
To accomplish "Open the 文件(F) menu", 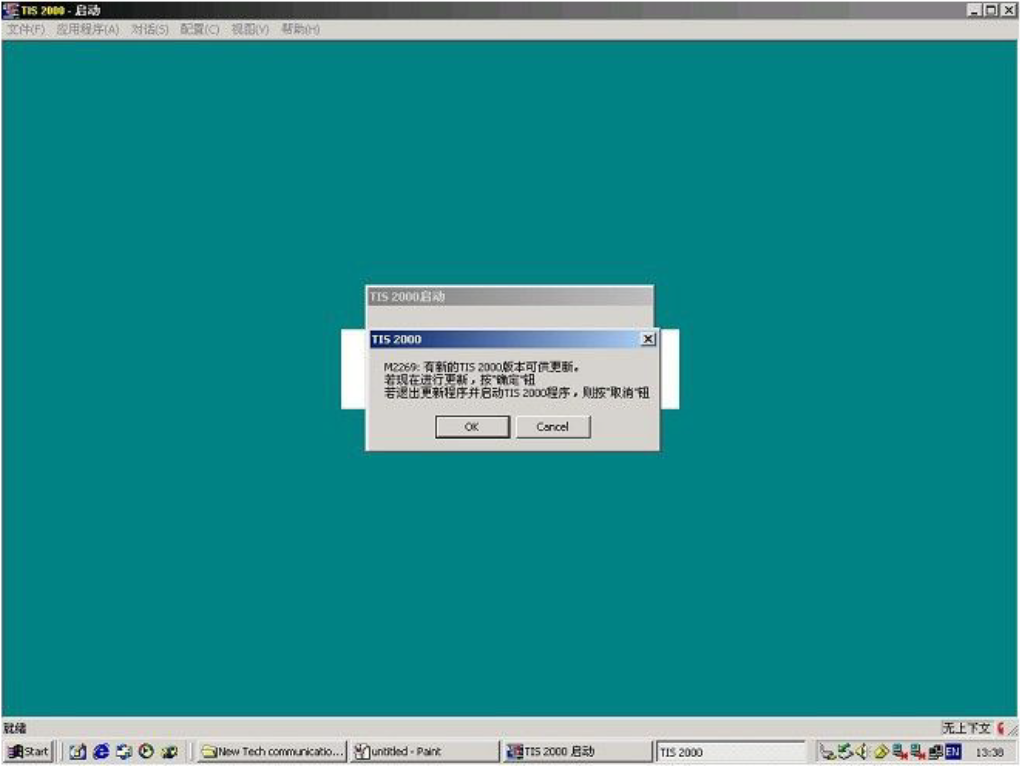I will (26, 29).
